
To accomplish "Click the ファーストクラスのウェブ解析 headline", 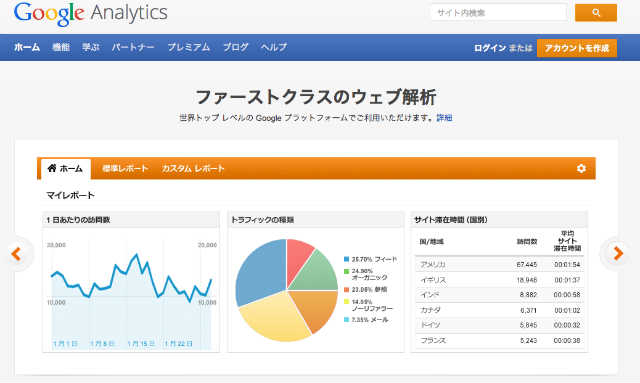I will [x=316, y=97].
